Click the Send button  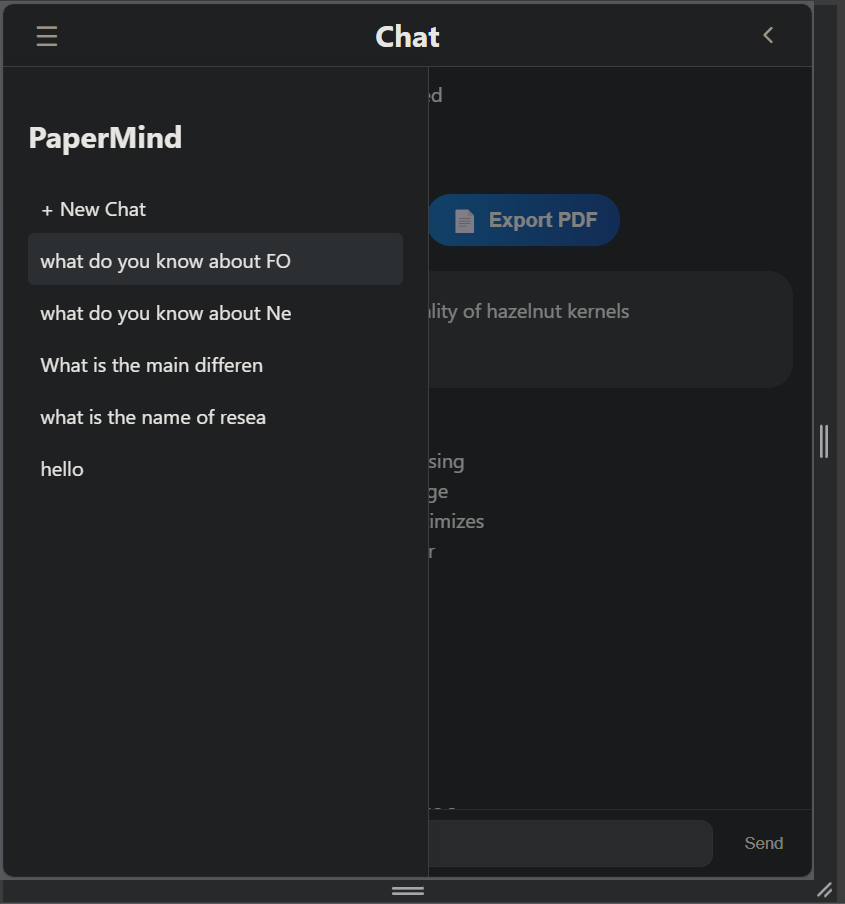coord(763,843)
